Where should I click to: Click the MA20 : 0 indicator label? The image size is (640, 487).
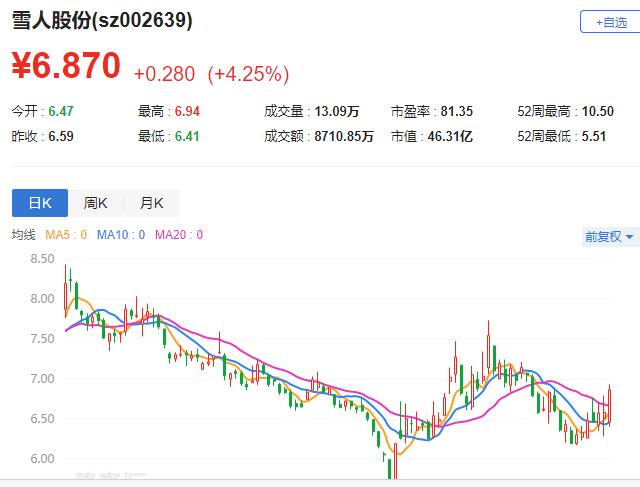(179, 235)
